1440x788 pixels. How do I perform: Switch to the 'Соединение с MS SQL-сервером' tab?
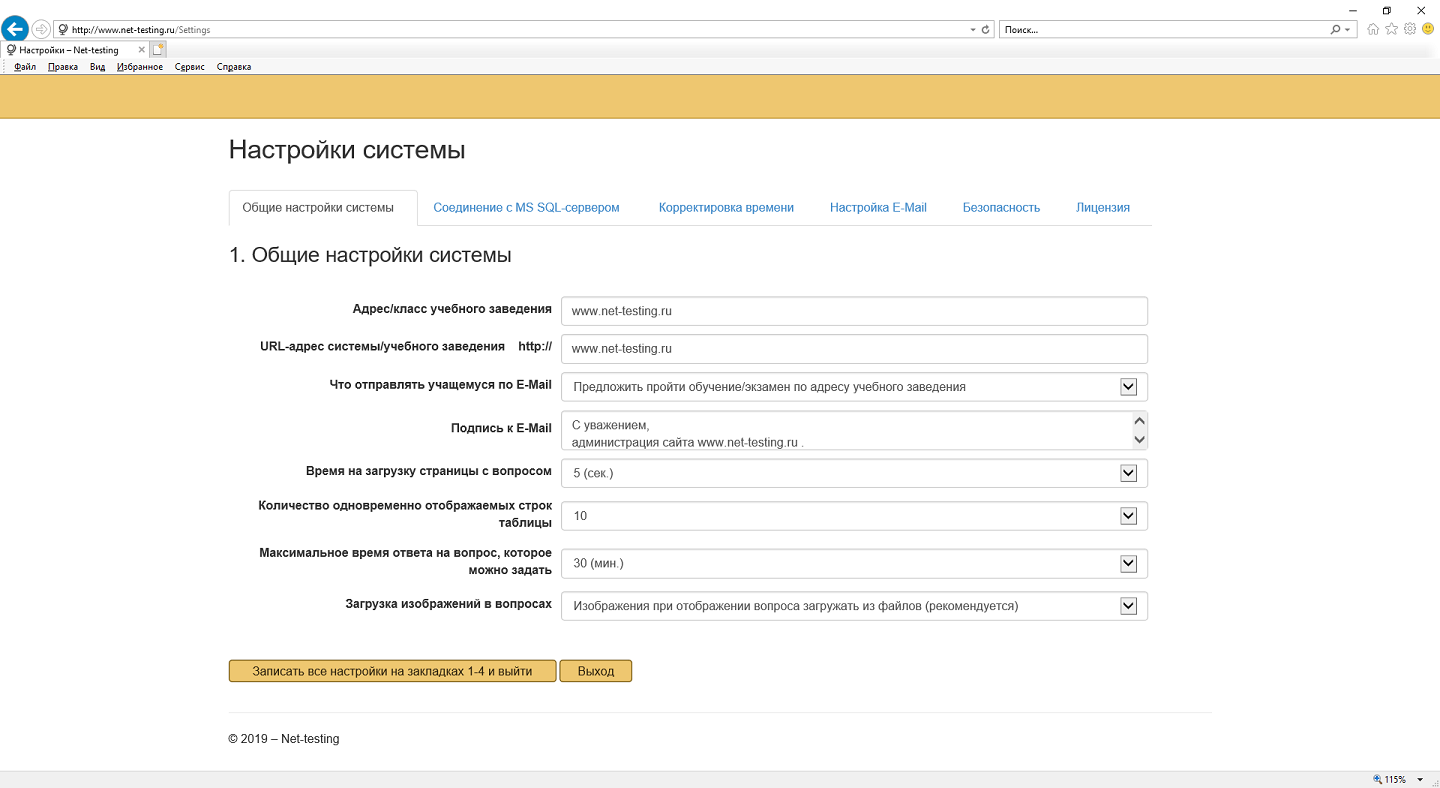pos(526,208)
